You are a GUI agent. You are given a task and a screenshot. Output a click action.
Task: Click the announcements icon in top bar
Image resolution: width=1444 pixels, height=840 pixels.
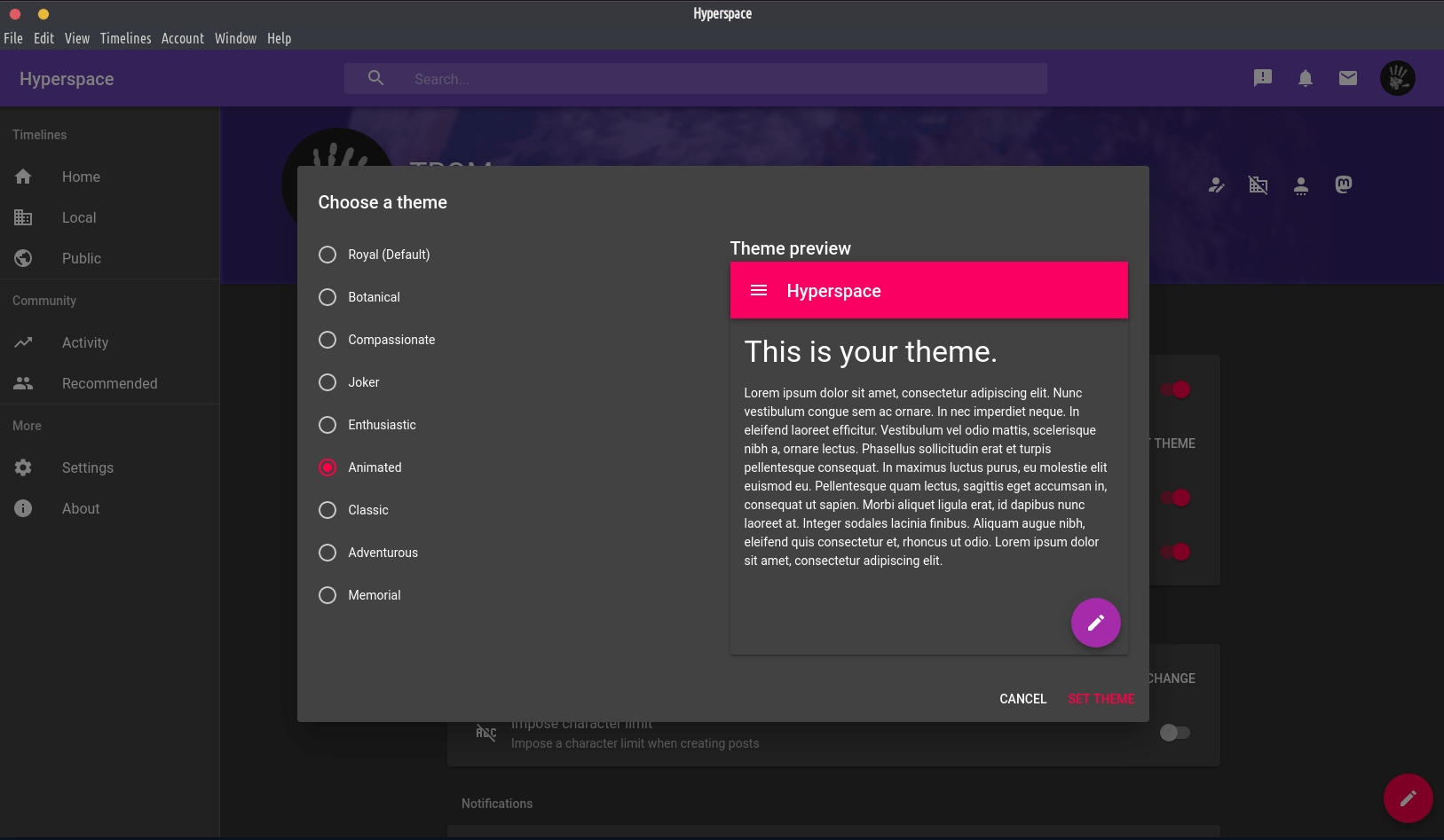(x=1262, y=78)
